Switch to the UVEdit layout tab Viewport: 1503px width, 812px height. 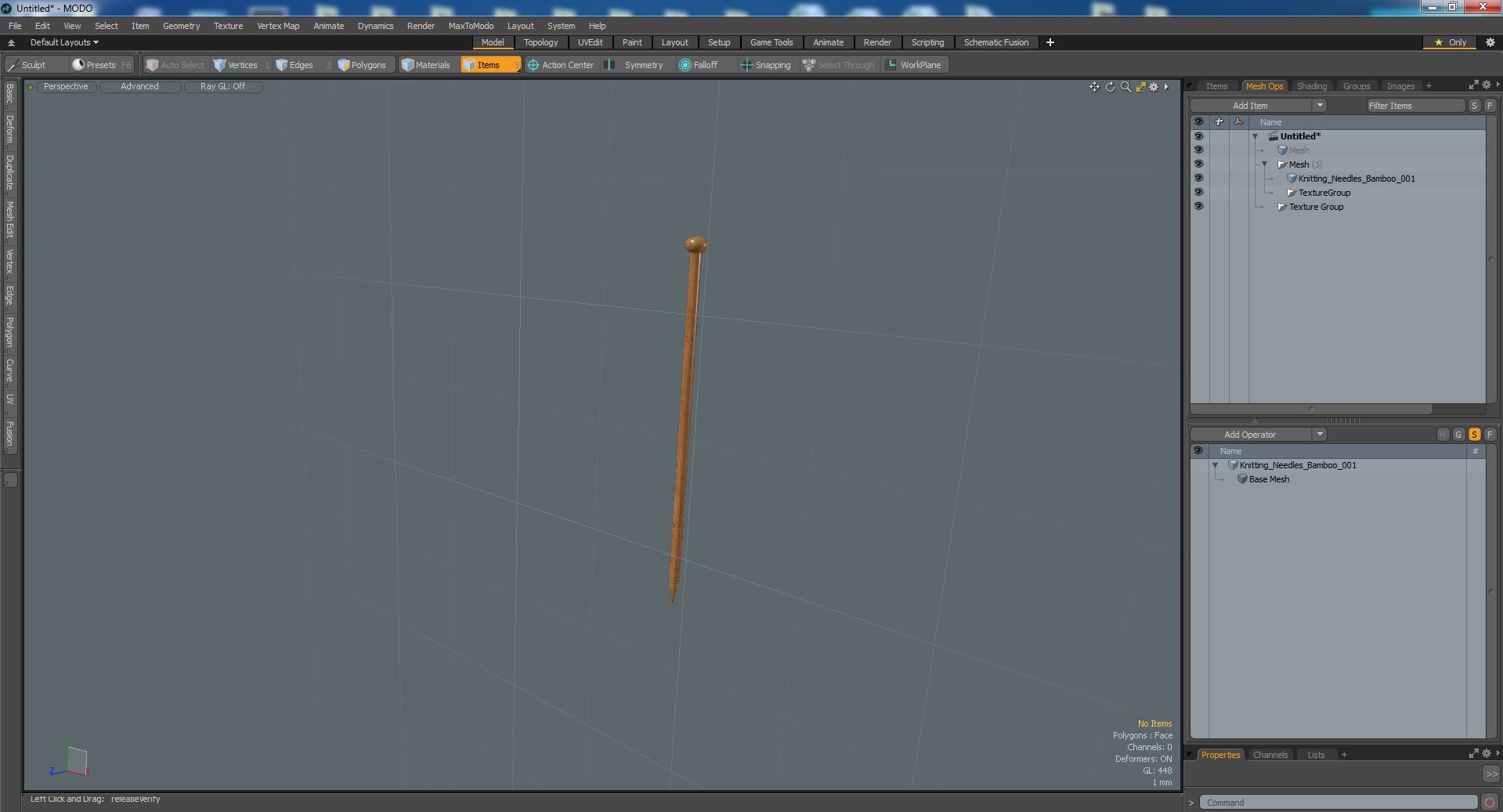(590, 42)
